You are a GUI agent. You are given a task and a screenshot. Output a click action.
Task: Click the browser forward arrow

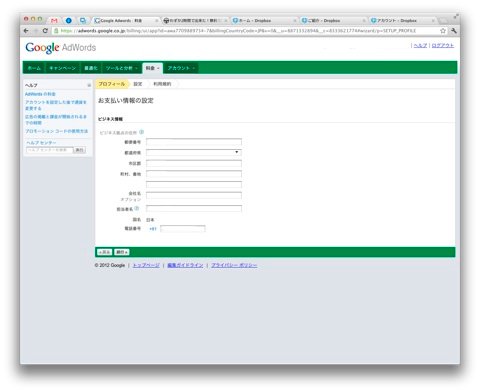[36, 31]
